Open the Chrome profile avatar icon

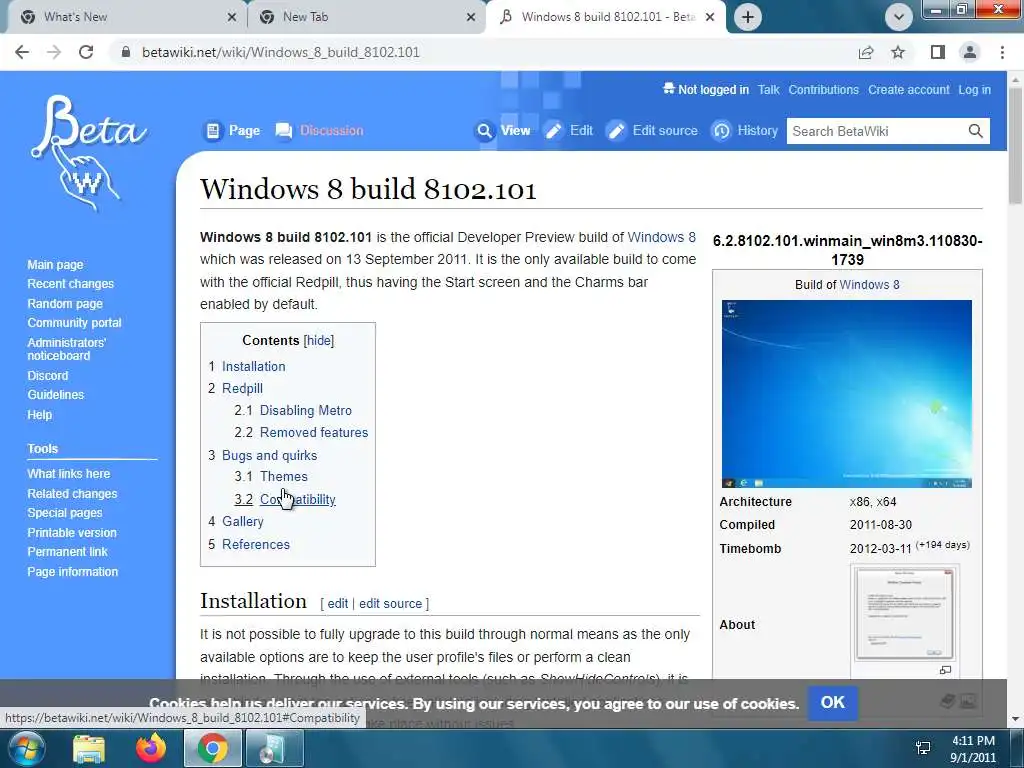[x=970, y=52]
